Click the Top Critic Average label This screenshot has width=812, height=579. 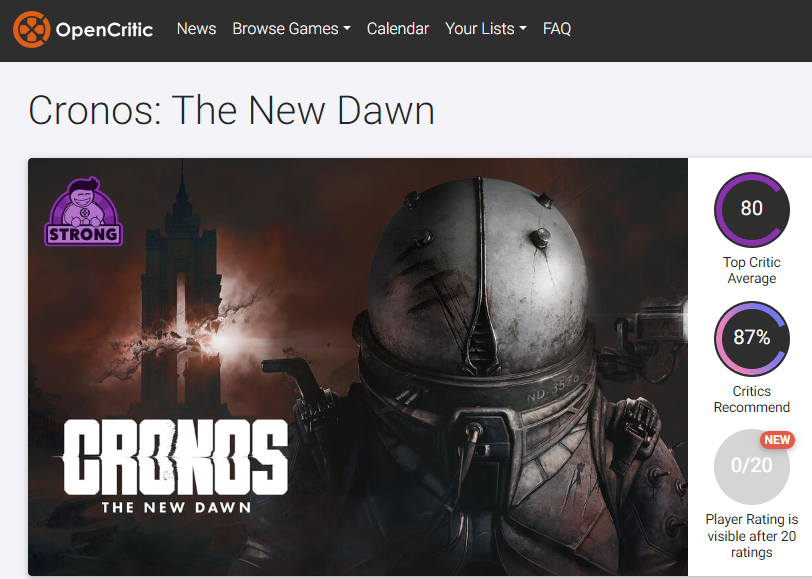[x=751, y=270]
